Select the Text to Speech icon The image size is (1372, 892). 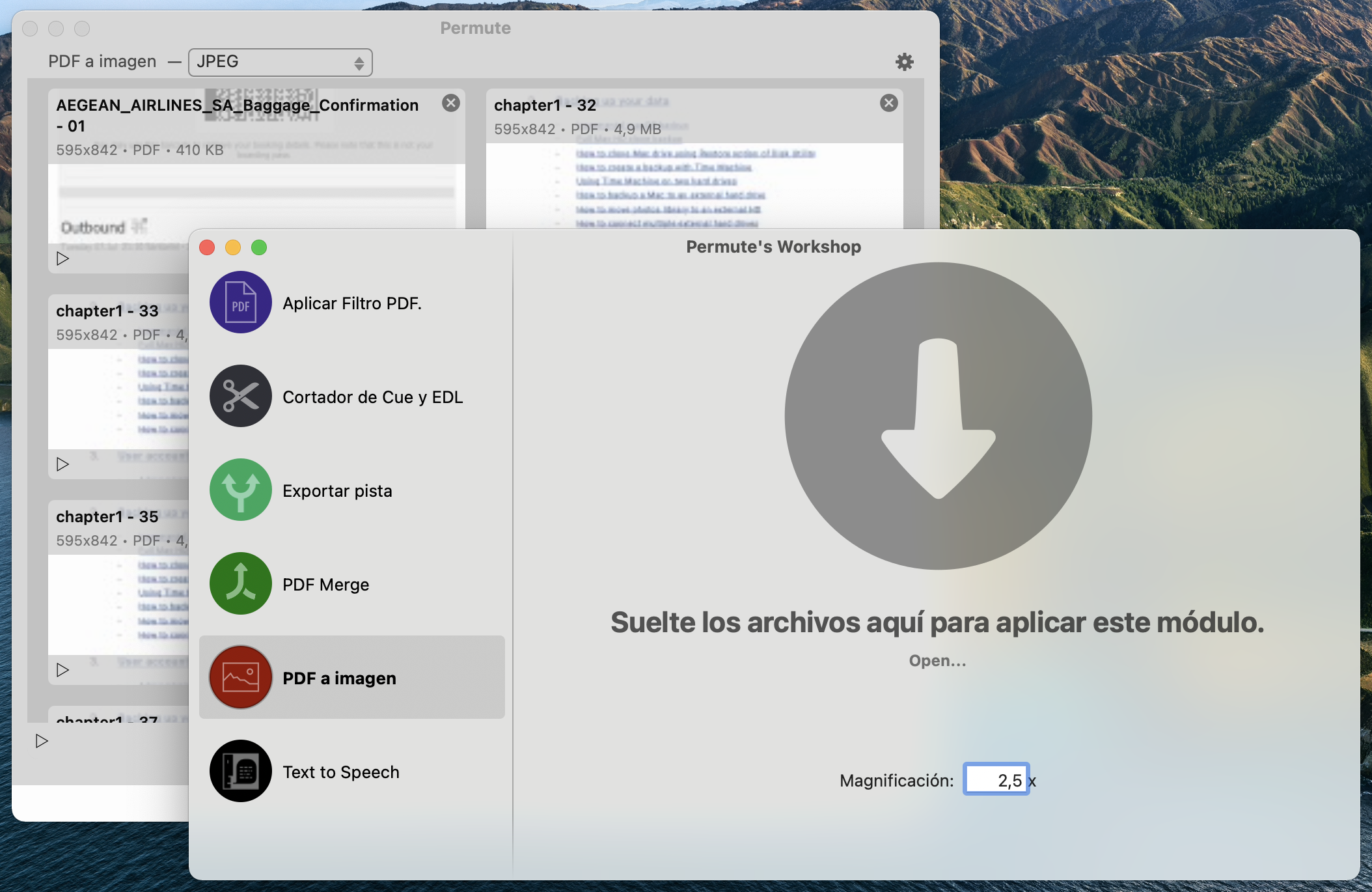click(241, 771)
